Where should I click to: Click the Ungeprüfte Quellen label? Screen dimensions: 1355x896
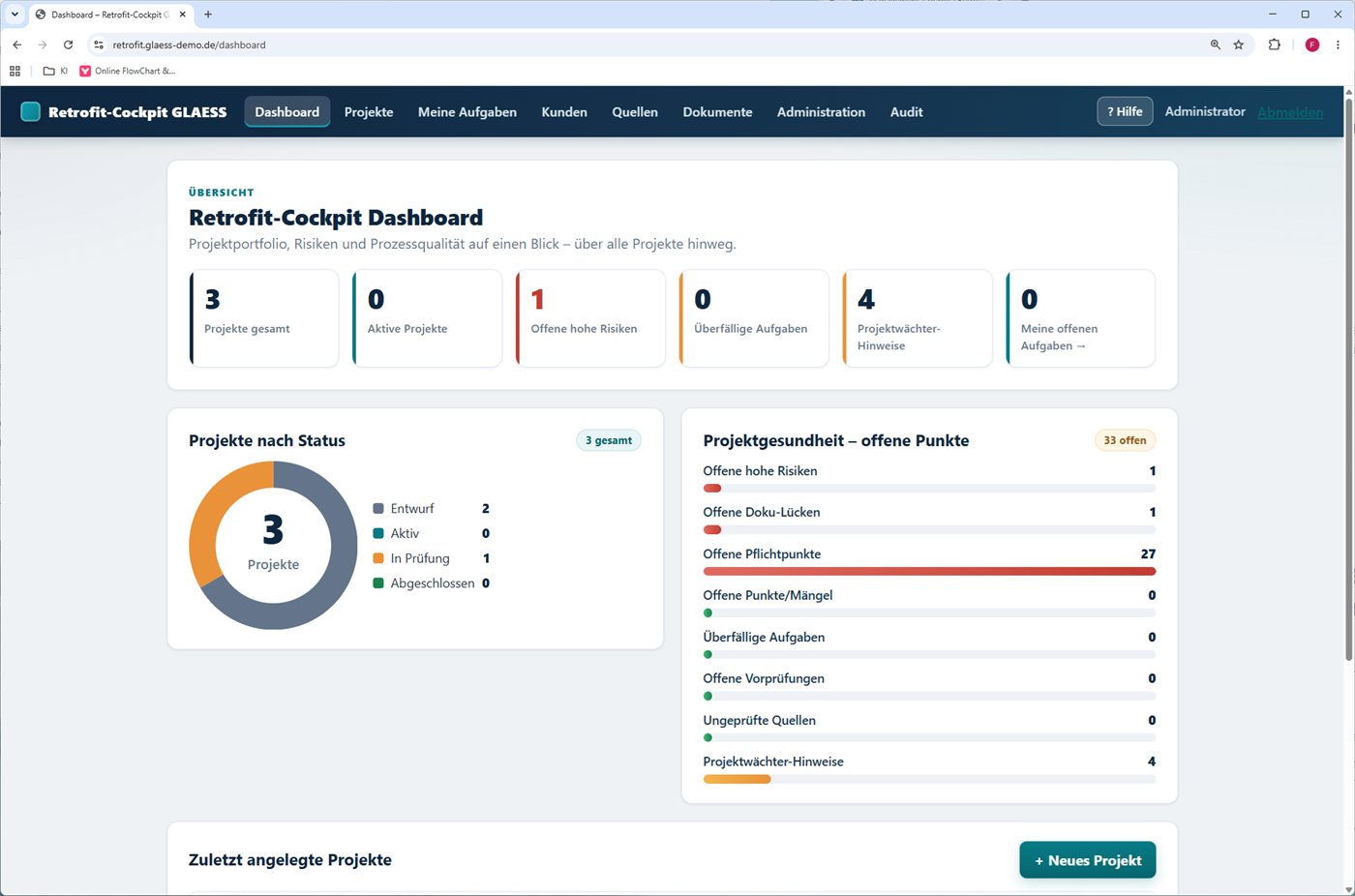click(760, 720)
